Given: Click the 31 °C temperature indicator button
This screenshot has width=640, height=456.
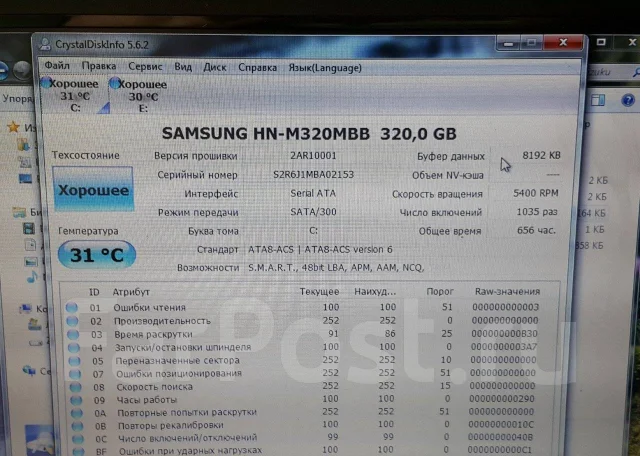Looking at the screenshot, I should click(x=97, y=255).
